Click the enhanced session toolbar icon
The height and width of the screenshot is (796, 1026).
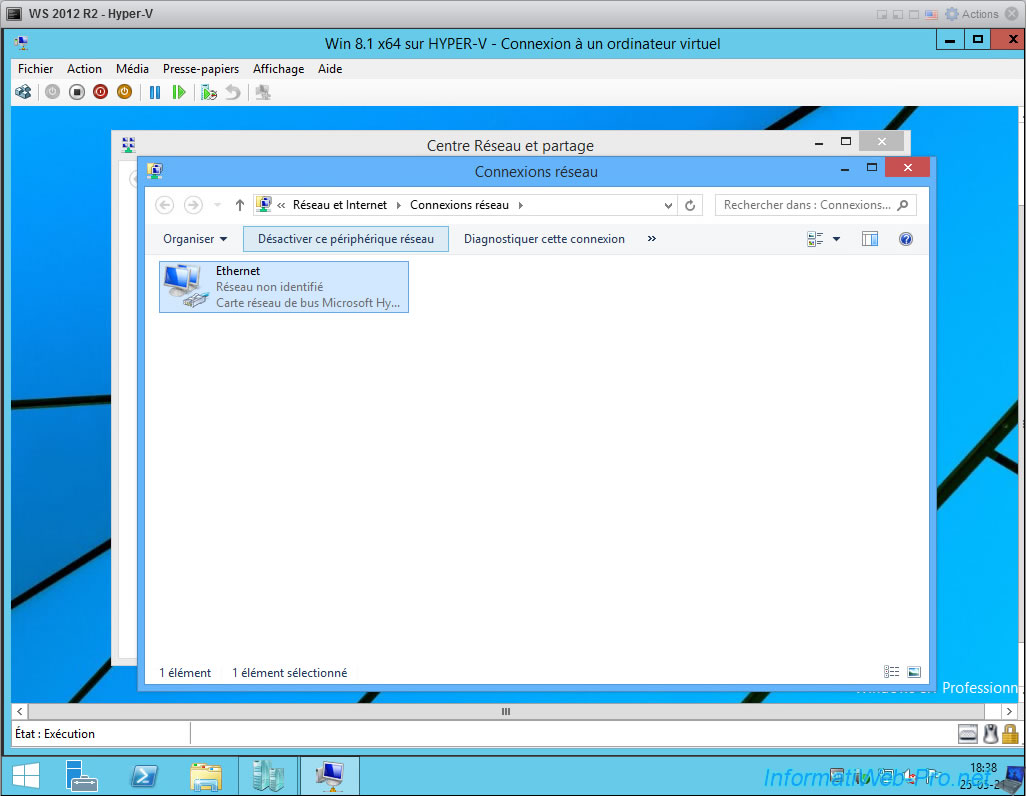point(263,92)
